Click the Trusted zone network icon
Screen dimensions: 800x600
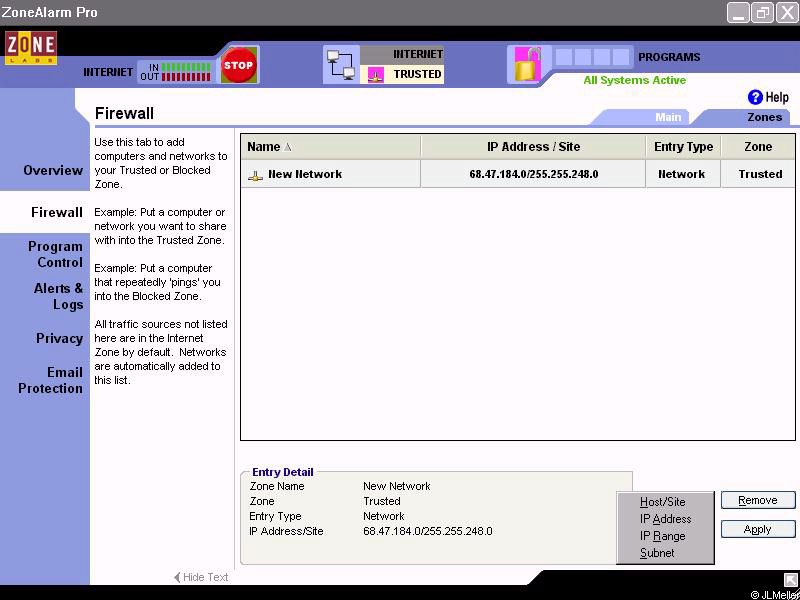click(x=376, y=76)
